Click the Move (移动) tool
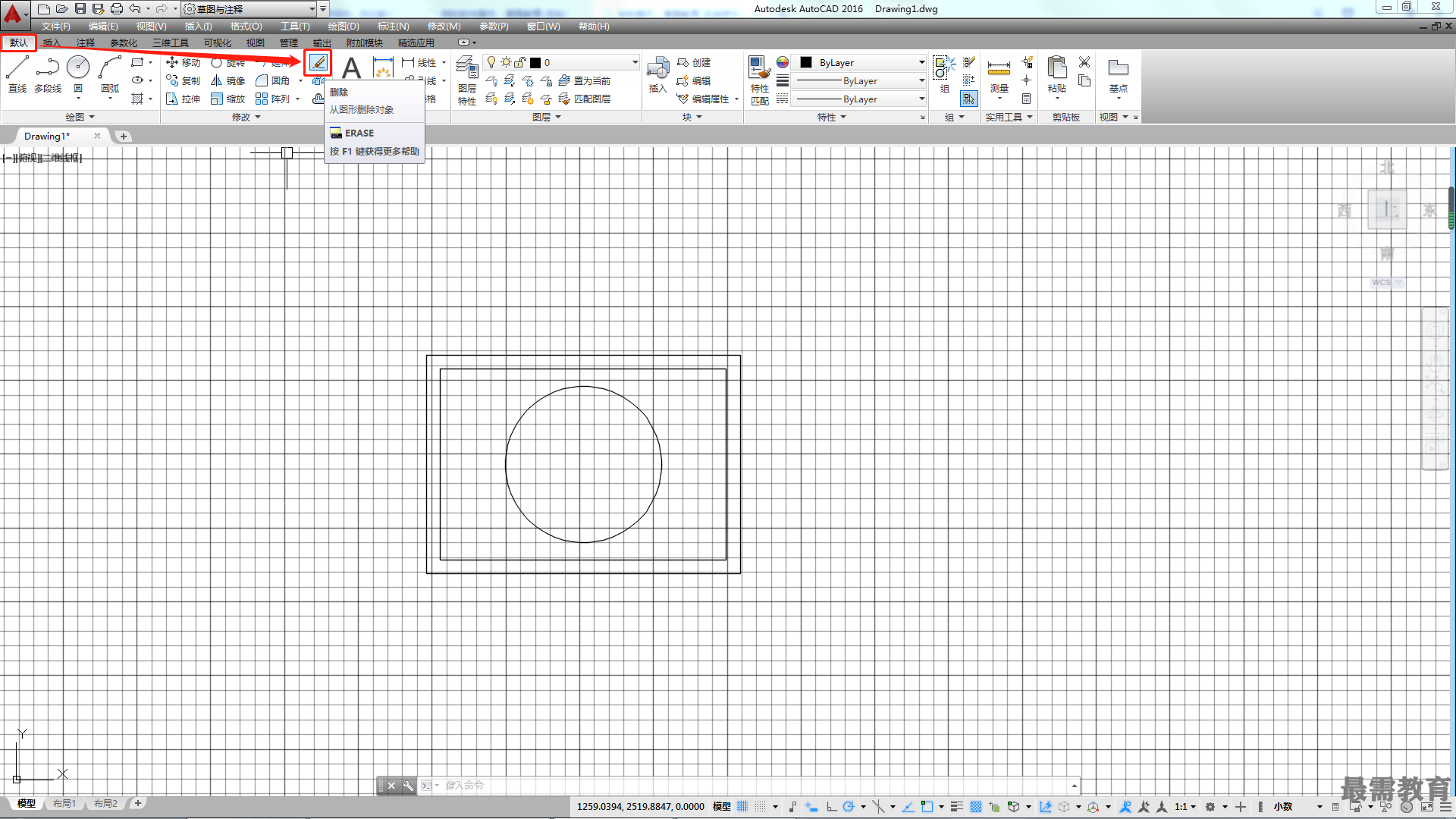The width and height of the screenshot is (1456, 819). point(183,62)
